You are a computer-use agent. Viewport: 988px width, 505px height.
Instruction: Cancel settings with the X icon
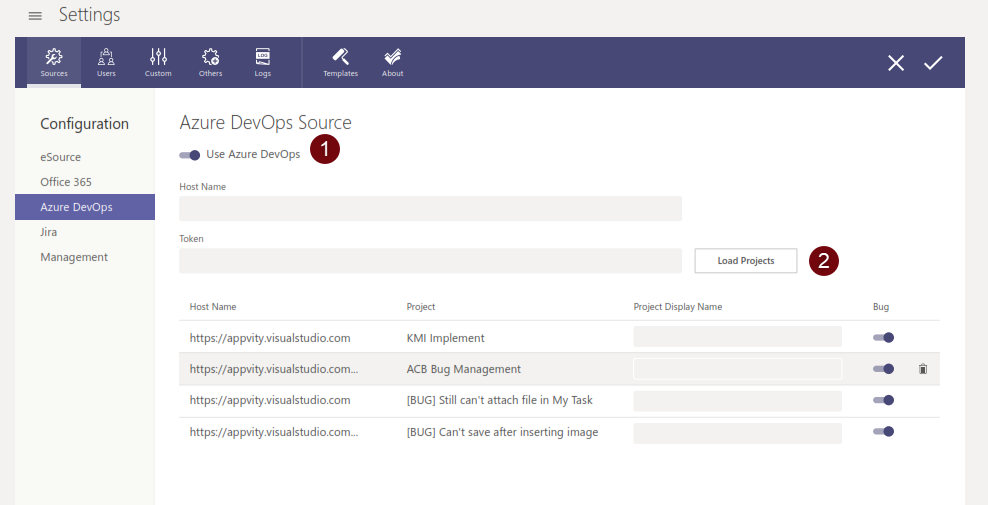click(896, 63)
